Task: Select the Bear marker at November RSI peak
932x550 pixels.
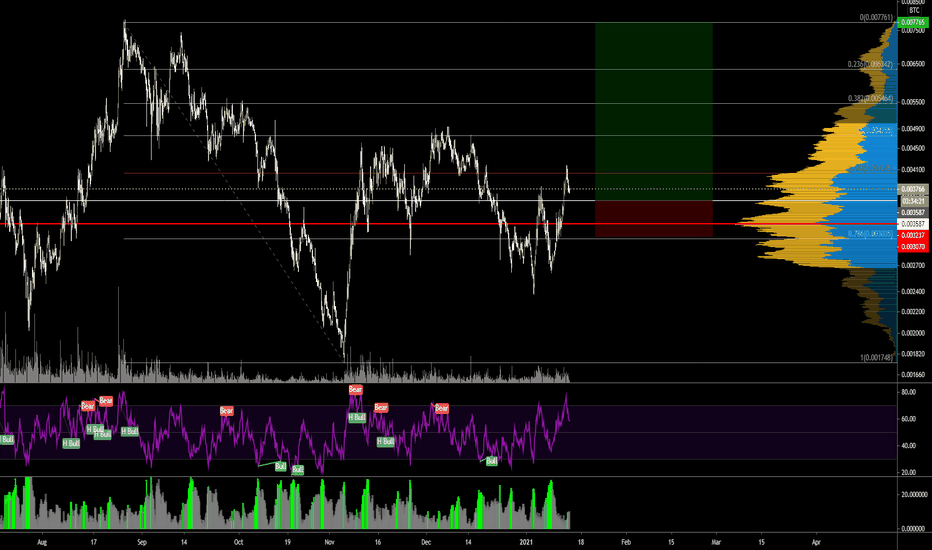Action: click(355, 389)
